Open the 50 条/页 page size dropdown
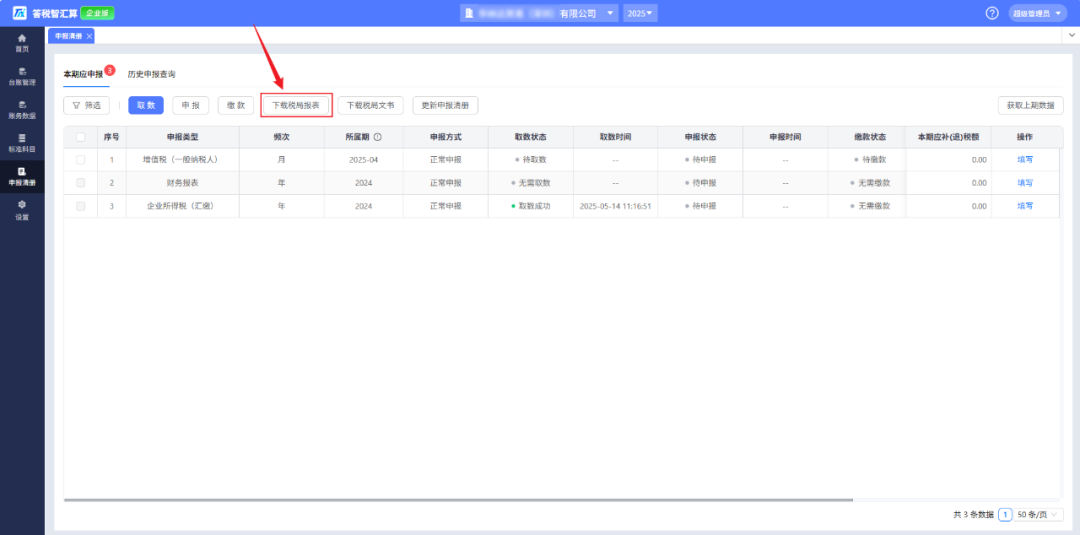This screenshot has height=535, width=1080. [1038, 514]
